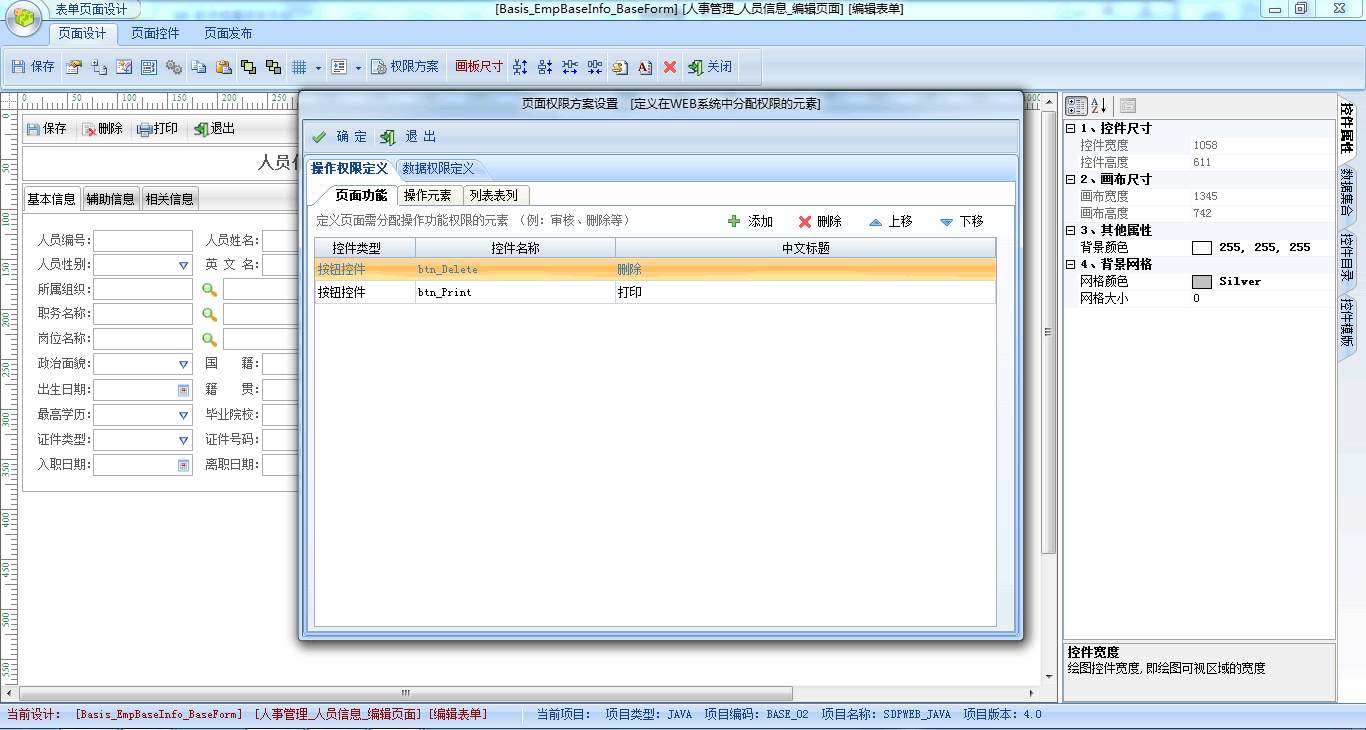Toggle the design grid icon
This screenshot has width=1366, height=730.
[x=299, y=67]
